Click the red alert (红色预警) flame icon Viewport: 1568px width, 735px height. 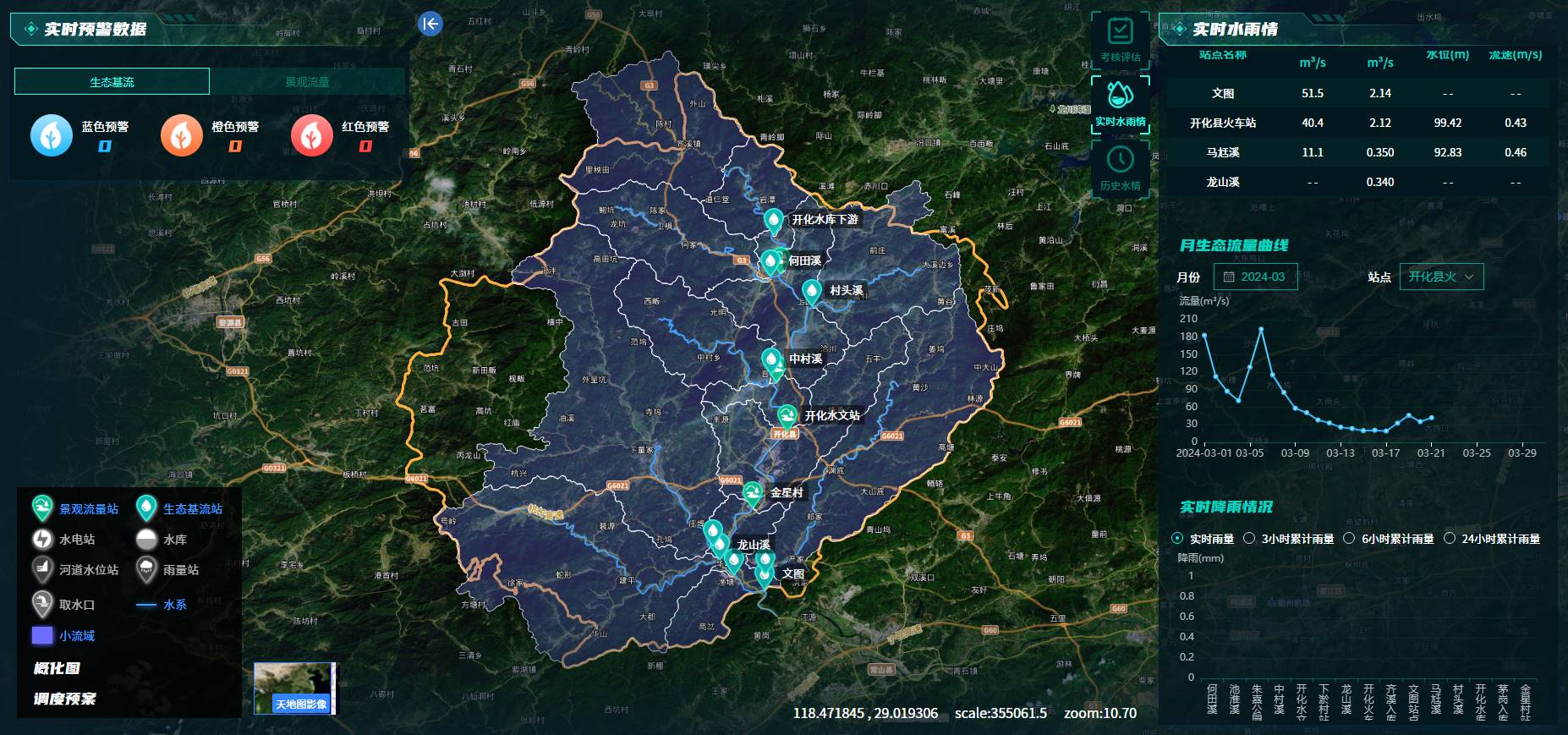tap(312, 135)
